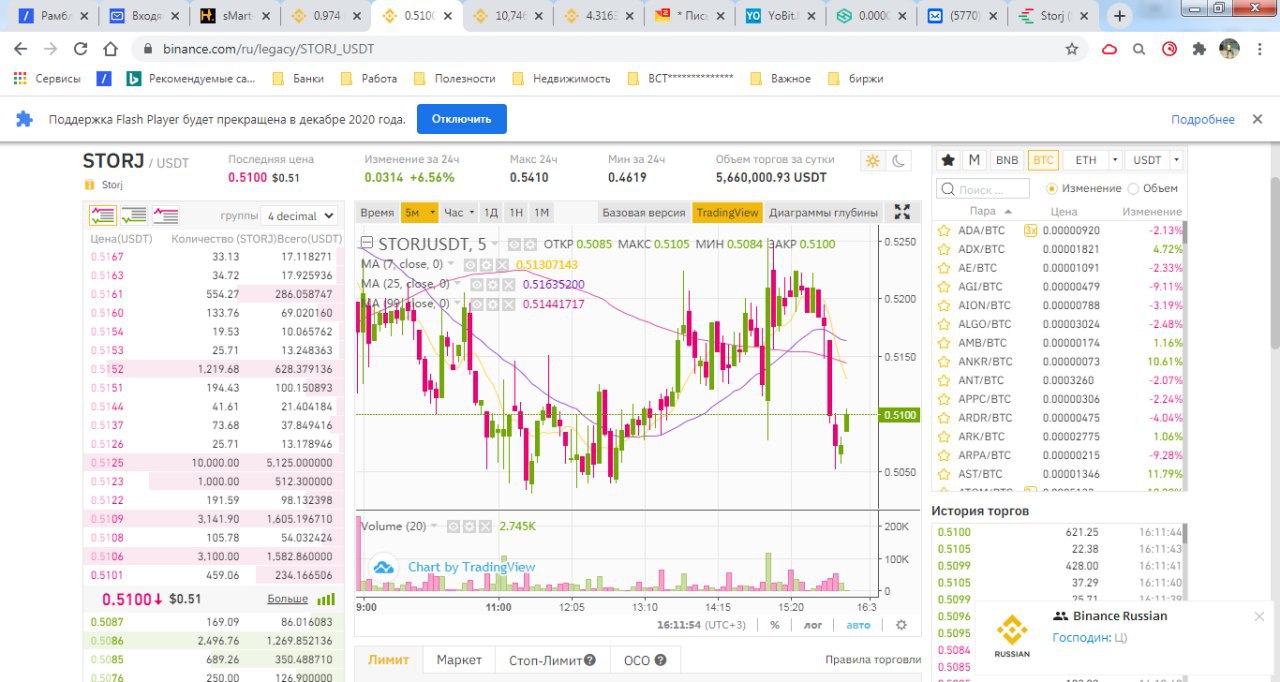Click the Отключить Flash button
Screen dimensions: 1280x682
[x=462, y=119]
